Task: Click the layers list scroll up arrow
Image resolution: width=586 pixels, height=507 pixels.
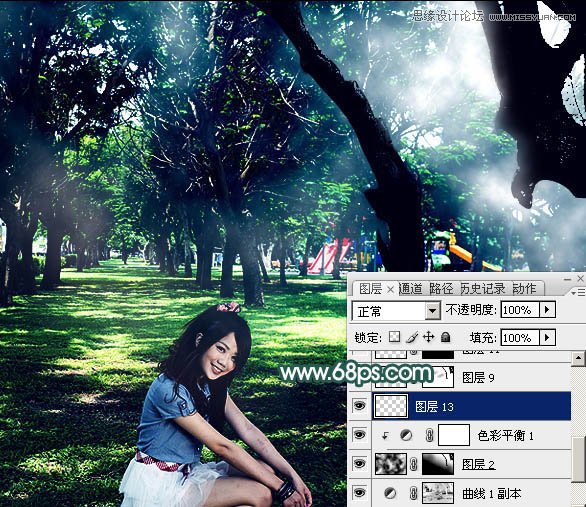Action: [578, 358]
